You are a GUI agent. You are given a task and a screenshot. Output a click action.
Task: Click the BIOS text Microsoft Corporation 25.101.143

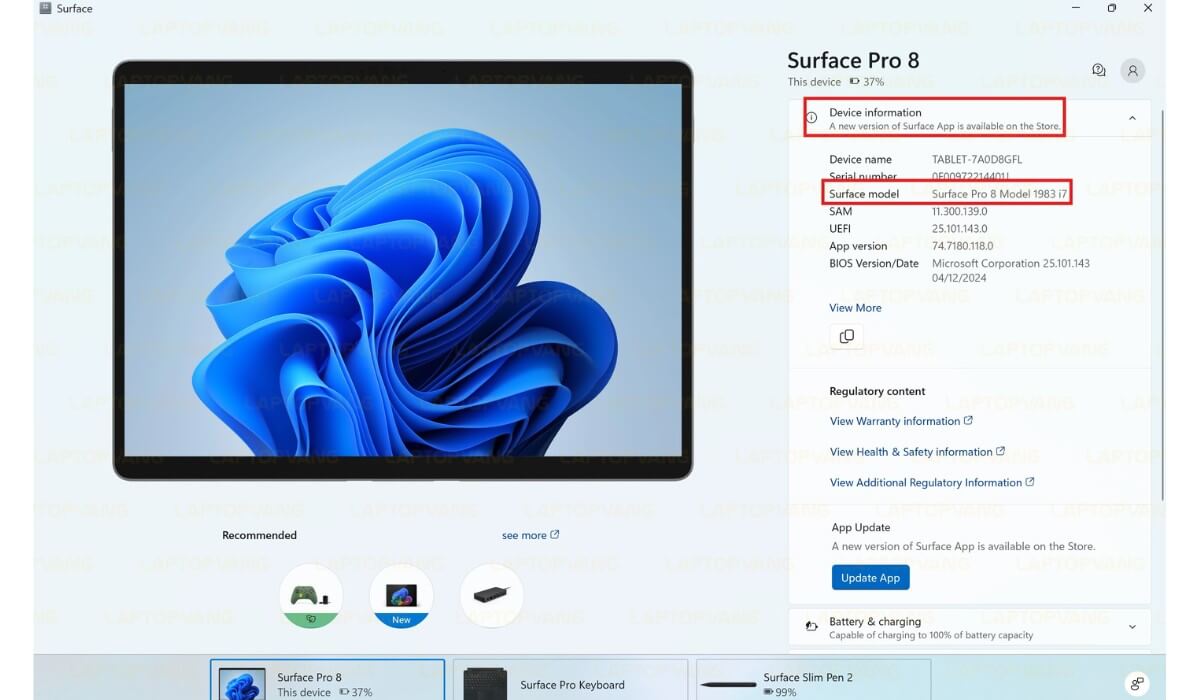tap(1010, 263)
